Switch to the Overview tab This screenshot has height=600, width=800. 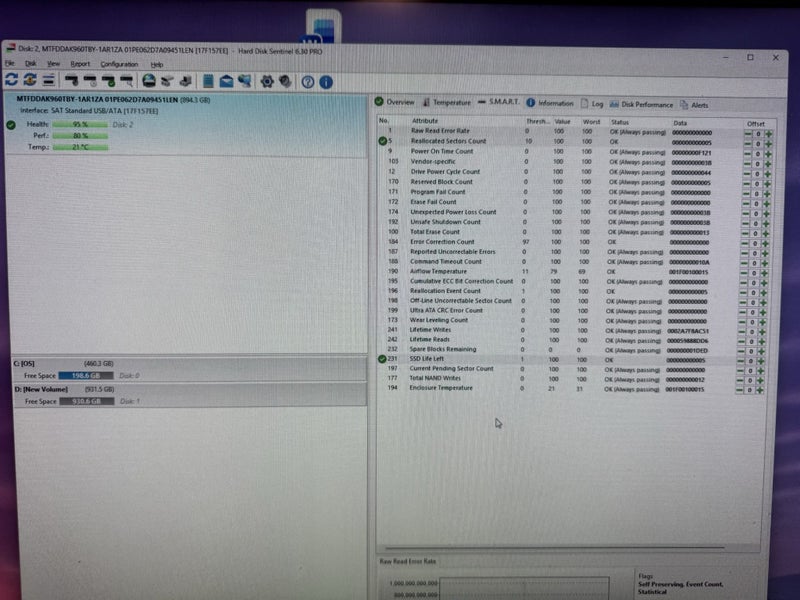(x=394, y=102)
